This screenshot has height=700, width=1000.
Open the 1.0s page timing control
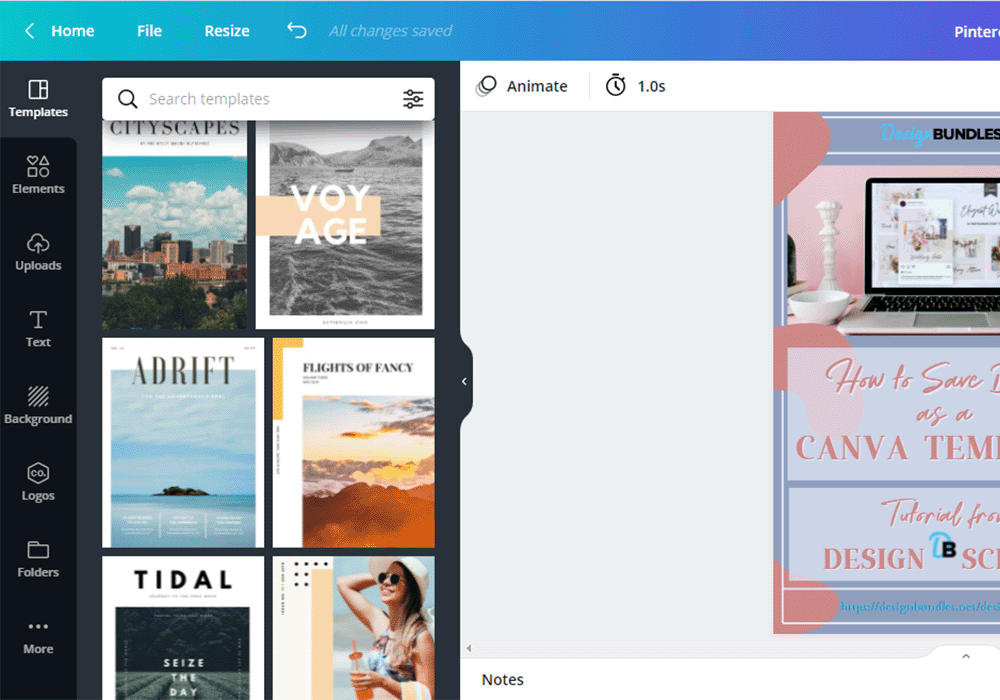coord(635,86)
